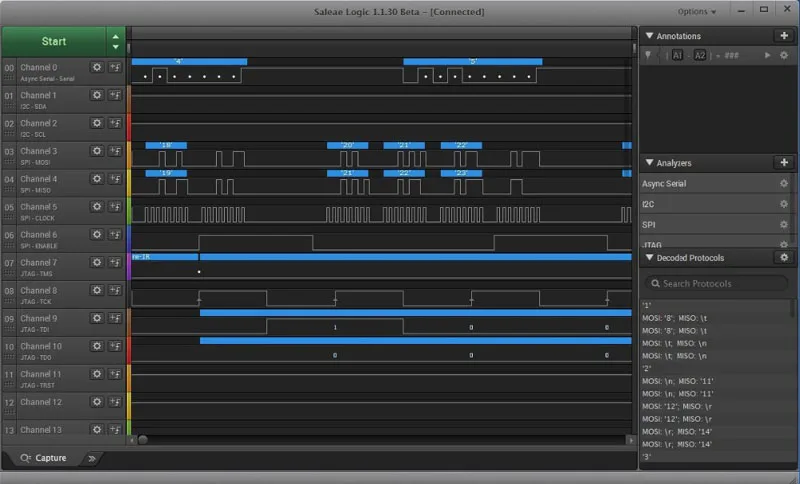Set trigger edge for Channel 4
800x484 pixels.
click(115, 179)
